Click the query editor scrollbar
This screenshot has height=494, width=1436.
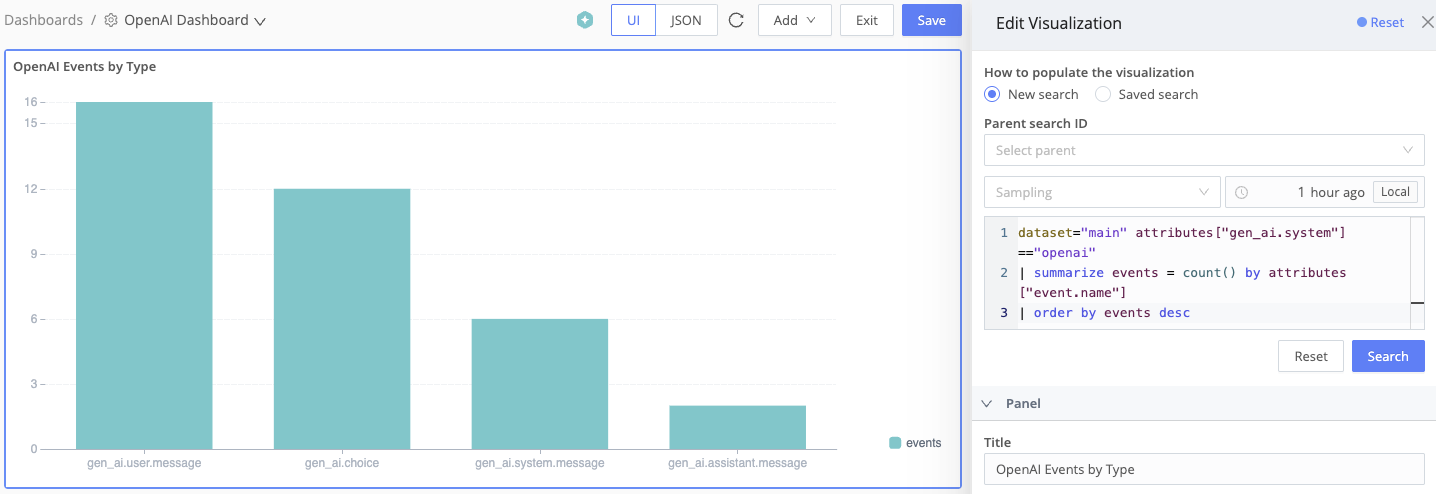pyautogui.click(x=1417, y=273)
